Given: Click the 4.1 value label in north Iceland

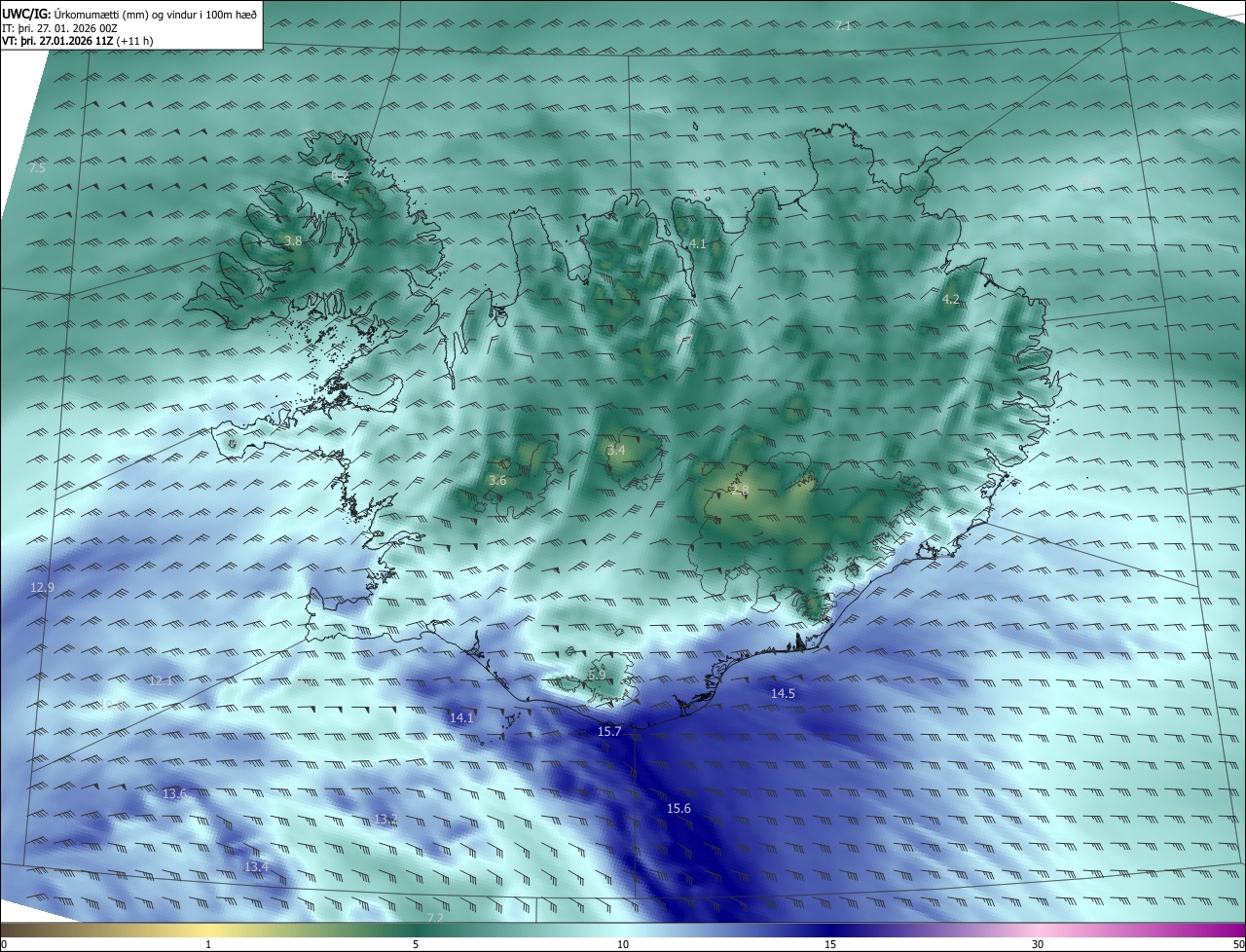Looking at the screenshot, I should (697, 243).
